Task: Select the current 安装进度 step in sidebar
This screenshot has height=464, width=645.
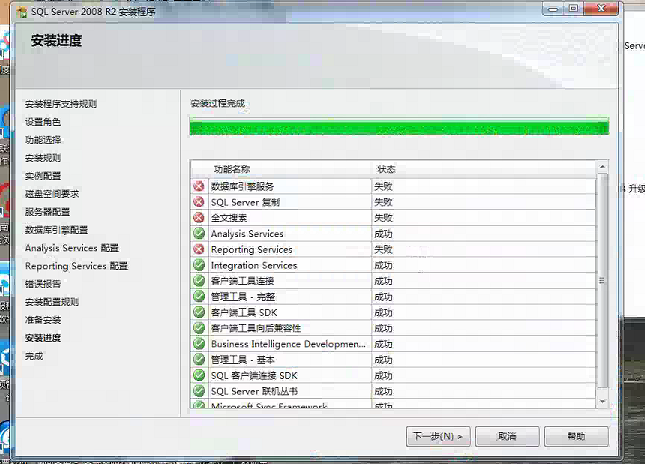Action: (43, 338)
